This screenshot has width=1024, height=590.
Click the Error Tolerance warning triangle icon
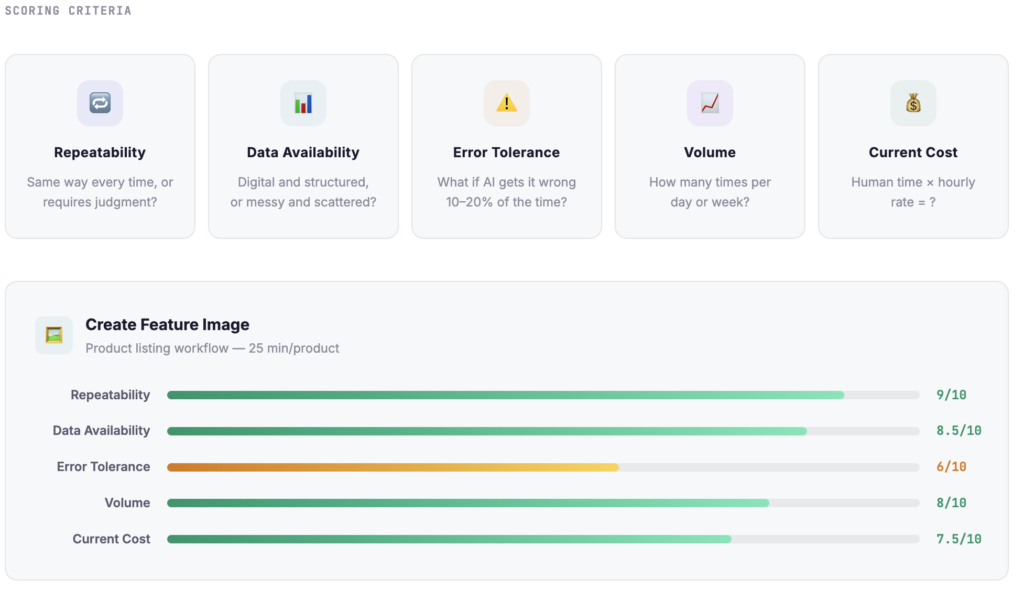pos(507,103)
